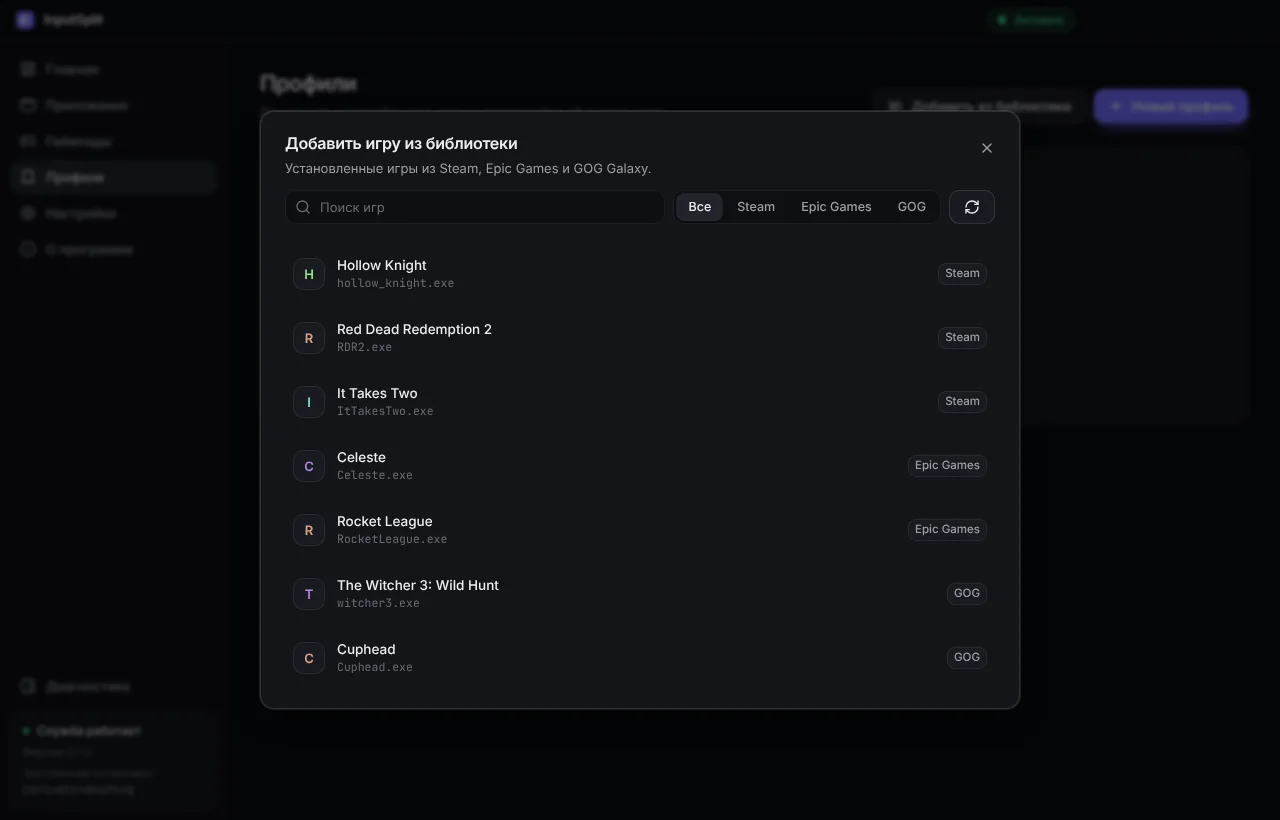Image resolution: width=1280 pixels, height=820 pixels.
Task: Switch to the Epic Games filter tab
Action: click(836, 207)
